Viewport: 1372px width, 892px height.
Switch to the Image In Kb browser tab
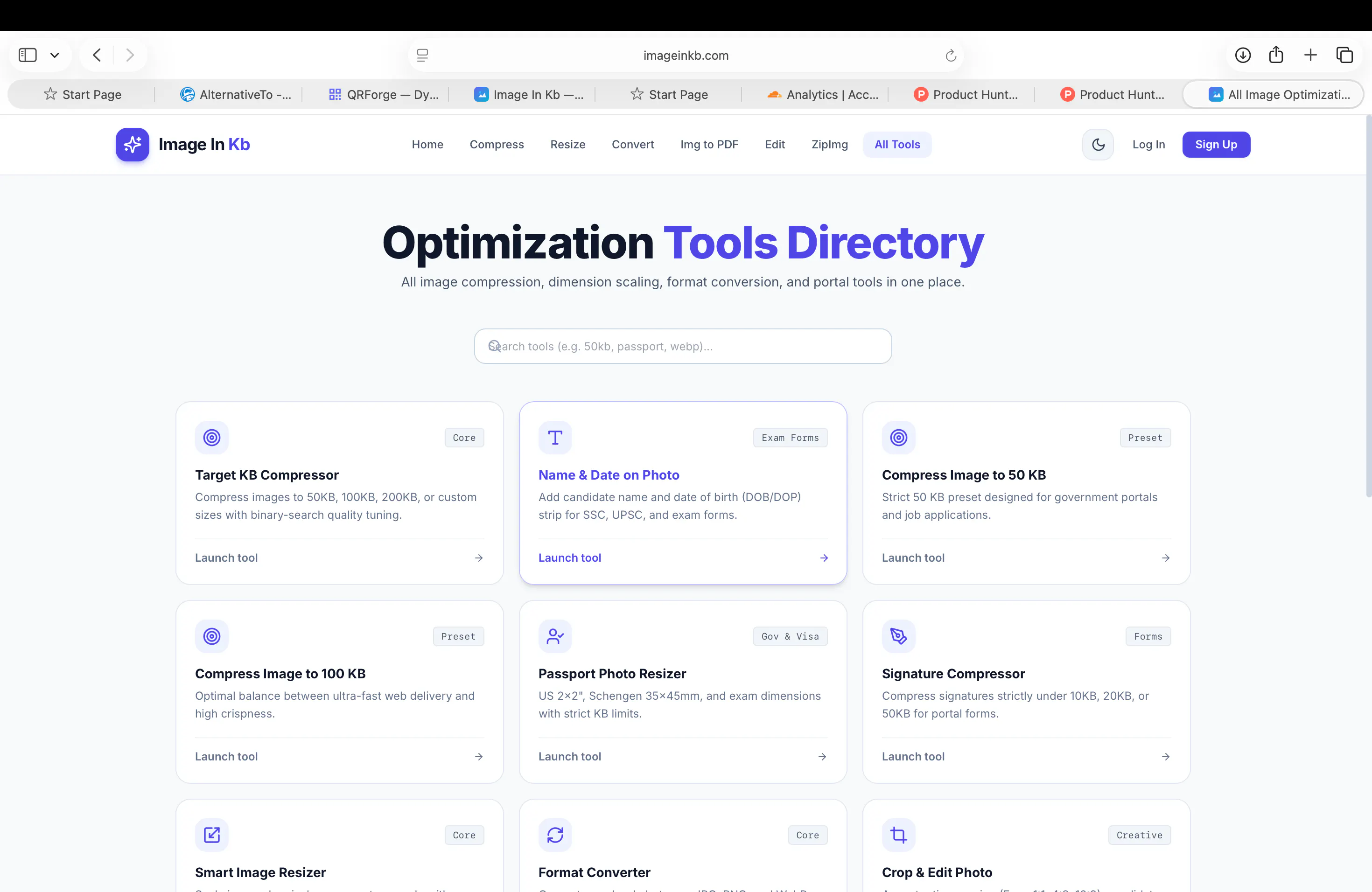pyautogui.click(x=529, y=95)
